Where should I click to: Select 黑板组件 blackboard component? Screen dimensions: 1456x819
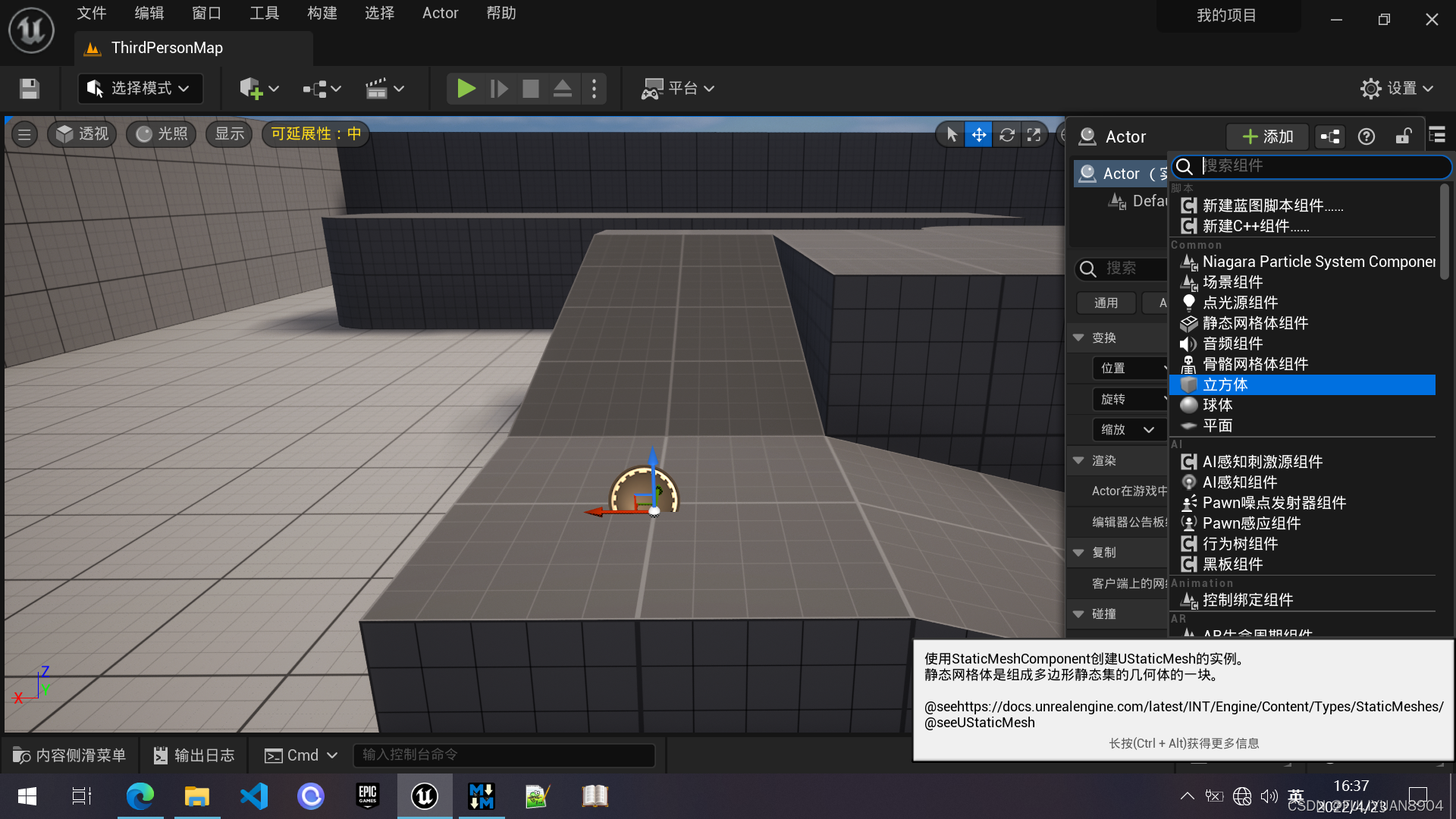[1302, 565]
